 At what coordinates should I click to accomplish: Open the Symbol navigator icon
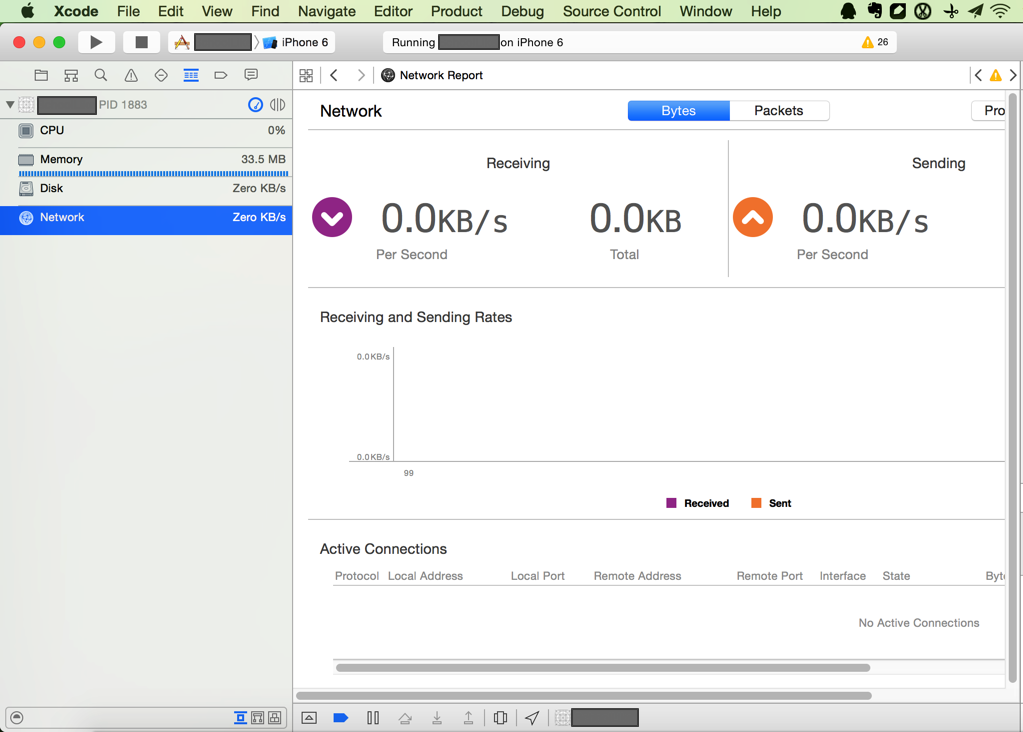click(x=71, y=75)
